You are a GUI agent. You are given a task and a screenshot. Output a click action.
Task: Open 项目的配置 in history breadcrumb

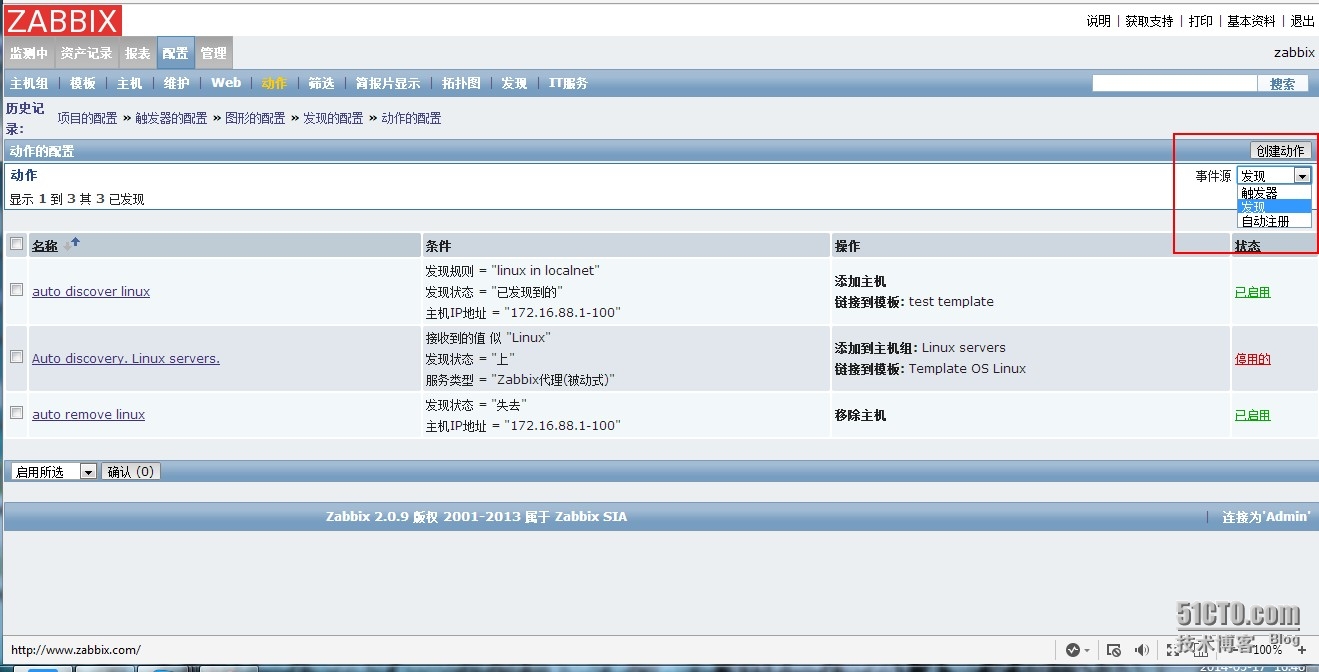point(87,118)
